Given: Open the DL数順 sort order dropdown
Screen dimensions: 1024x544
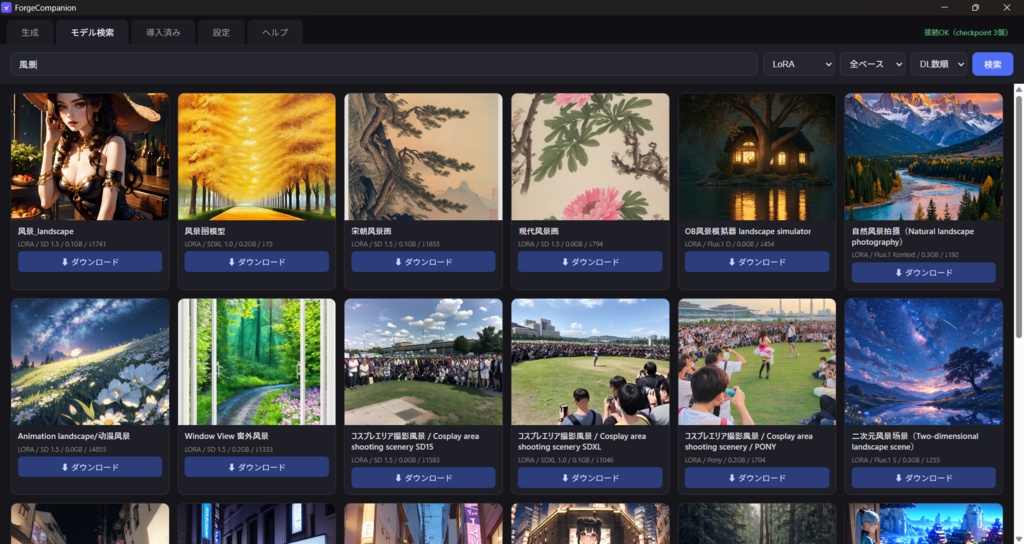Looking at the screenshot, I should (938, 64).
